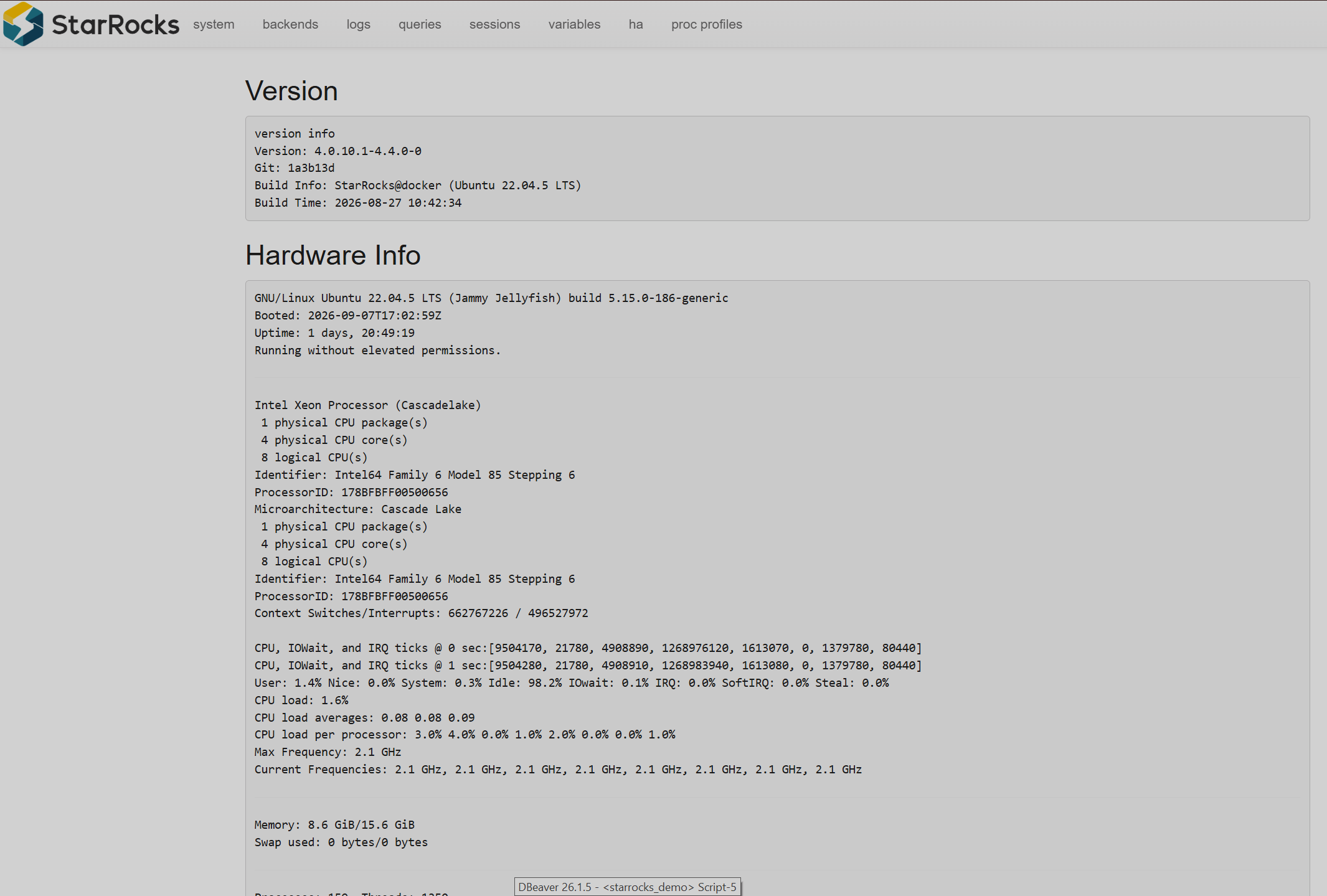The image size is (1327, 896).
Task: Open the queries page
Action: point(420,24)
